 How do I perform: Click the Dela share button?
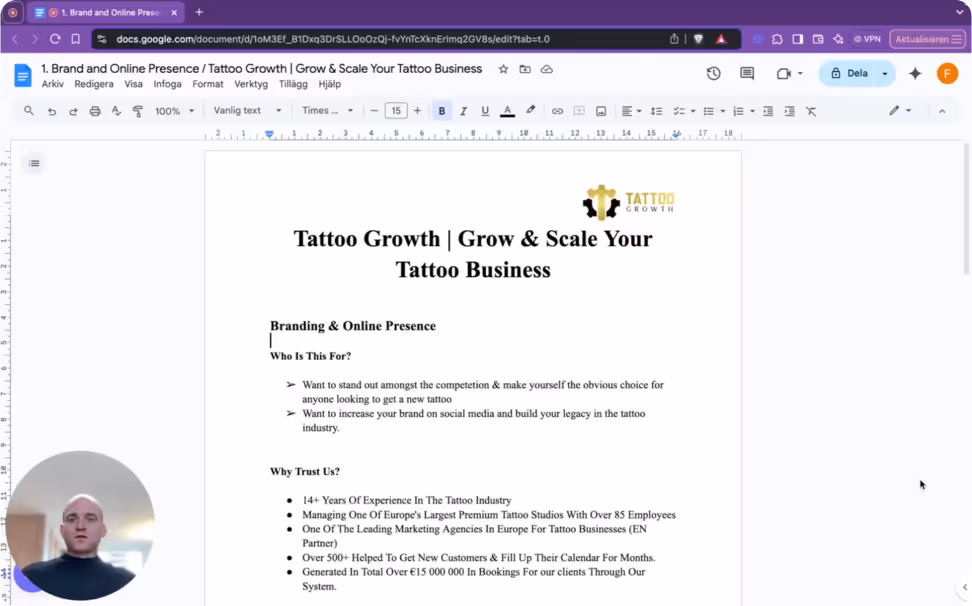tap(849, 74)
